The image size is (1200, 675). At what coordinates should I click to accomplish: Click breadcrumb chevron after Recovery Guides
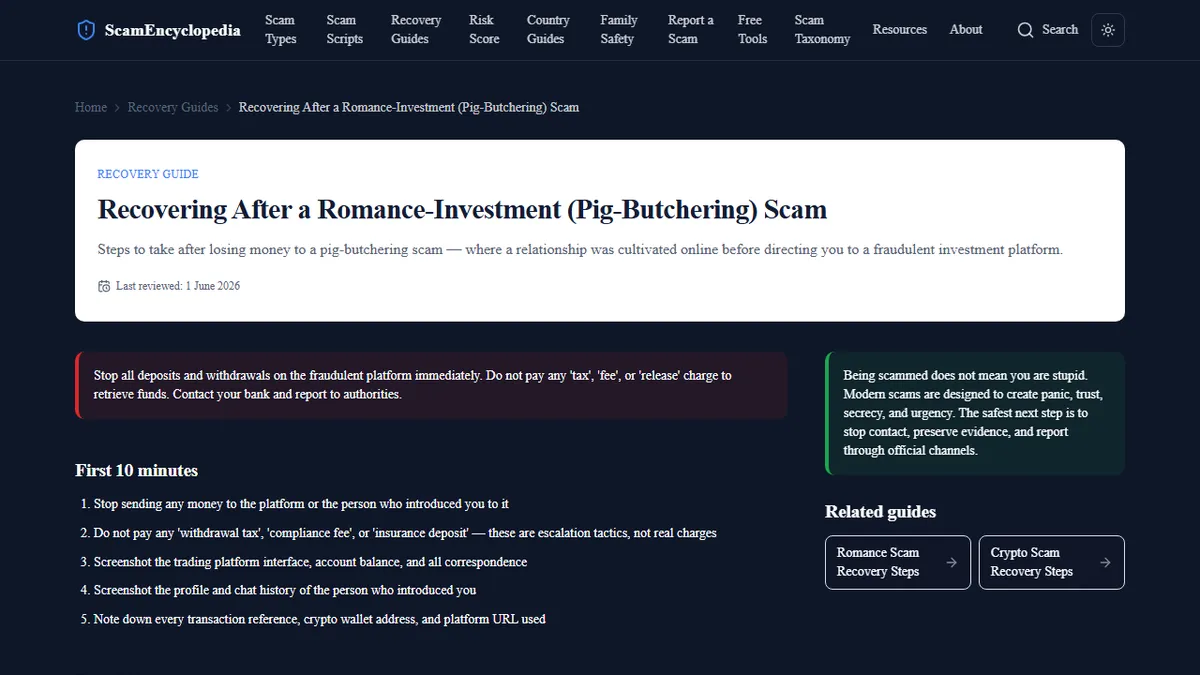[x=229, y=107]
